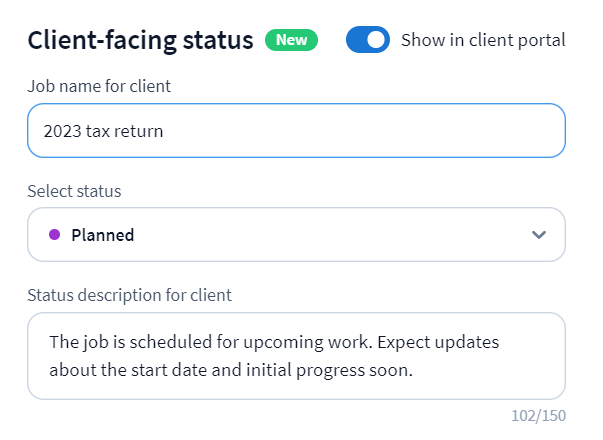
Task: Click the "Show in client portal" label
Action: (x=482, y=40)
